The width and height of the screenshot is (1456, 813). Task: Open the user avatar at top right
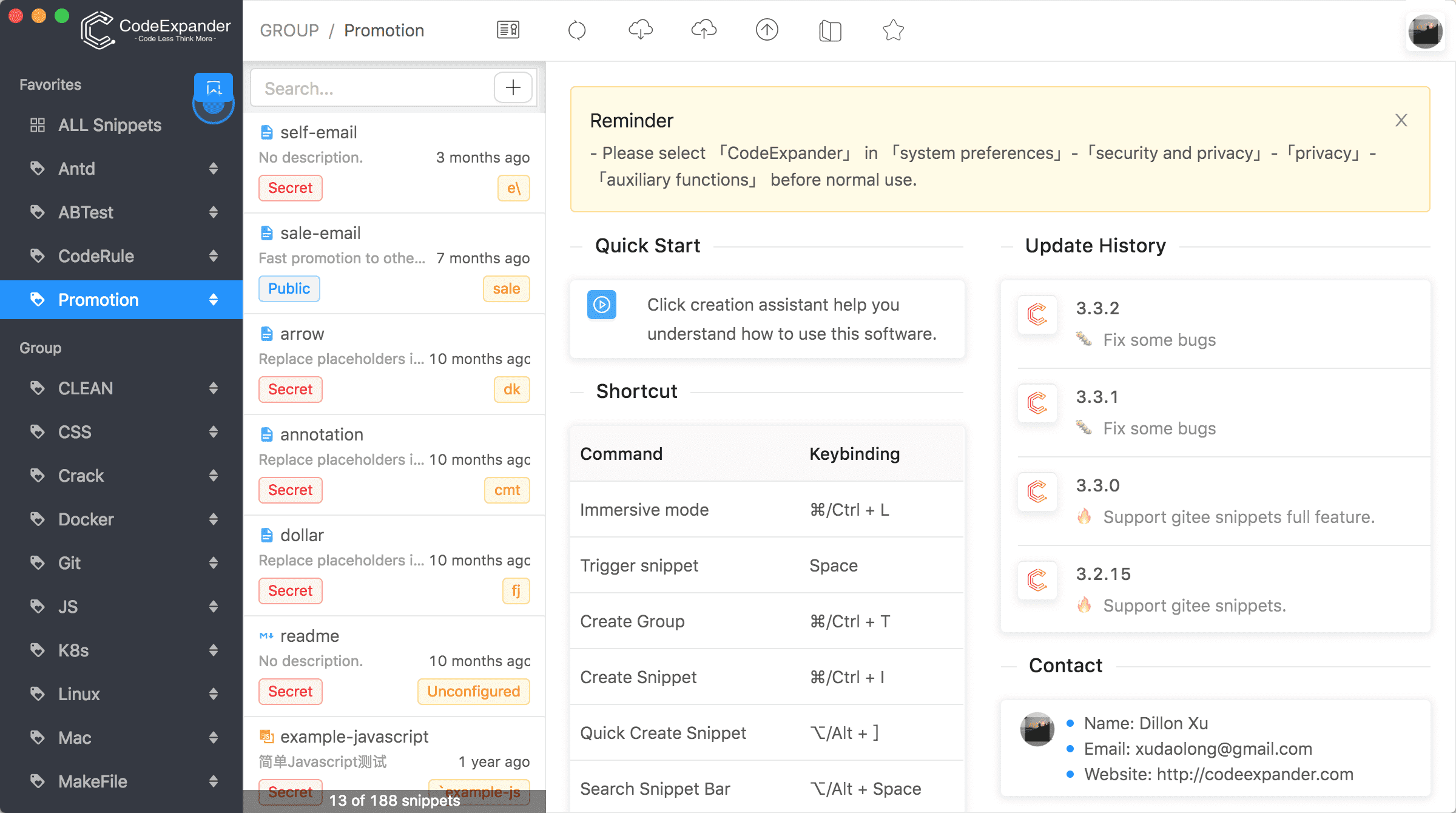coord(1425,31)
